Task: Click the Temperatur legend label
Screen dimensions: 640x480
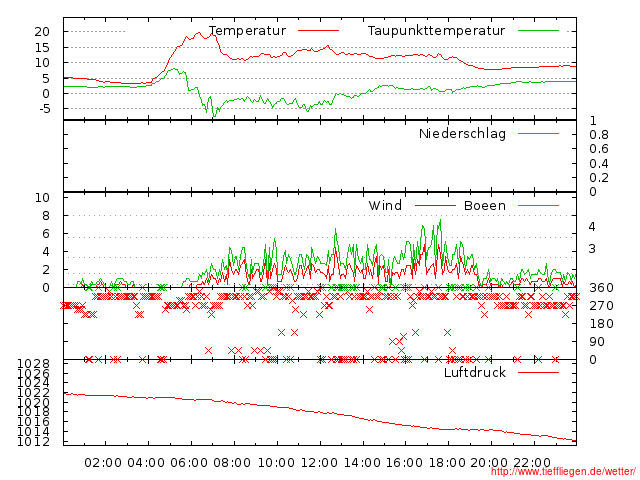Action: tap(247, 31)
